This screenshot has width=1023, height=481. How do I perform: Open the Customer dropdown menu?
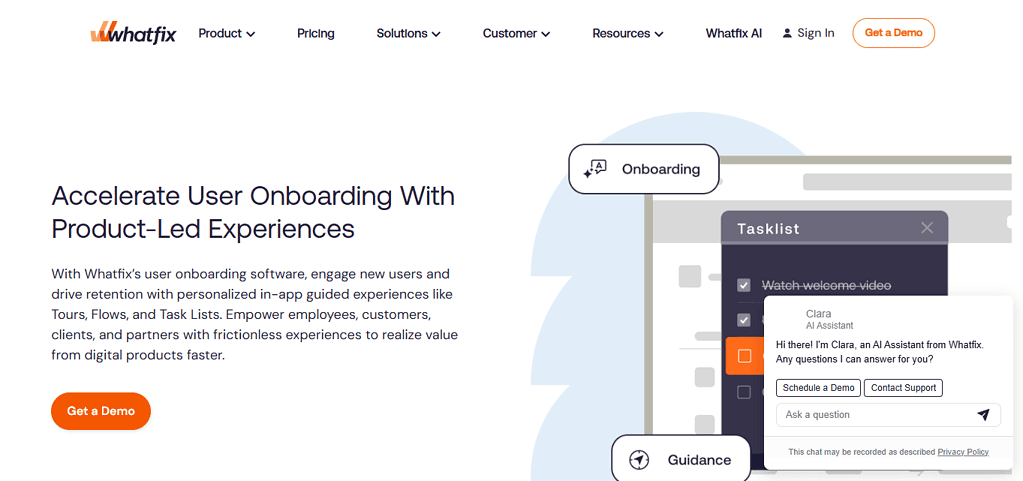(x=516, y=33)
